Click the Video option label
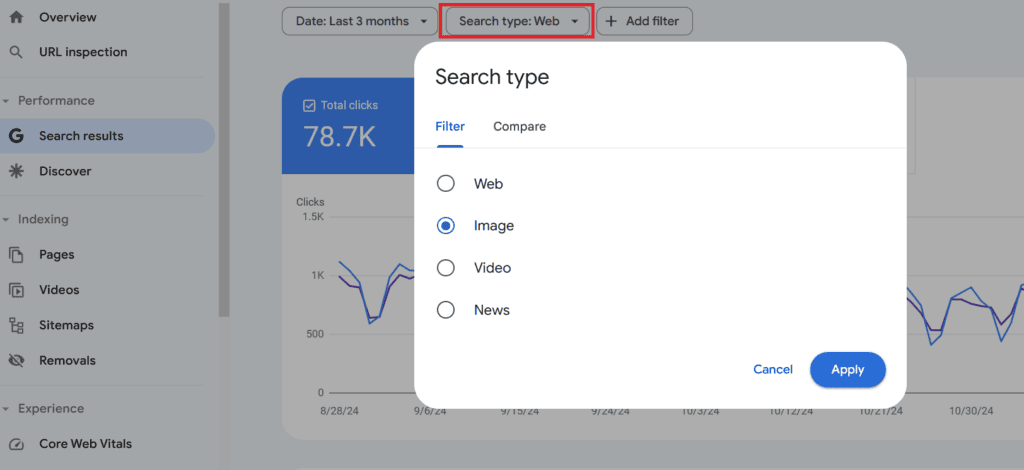This screenshot has width=1024, height=470. (x=492, y=268)
